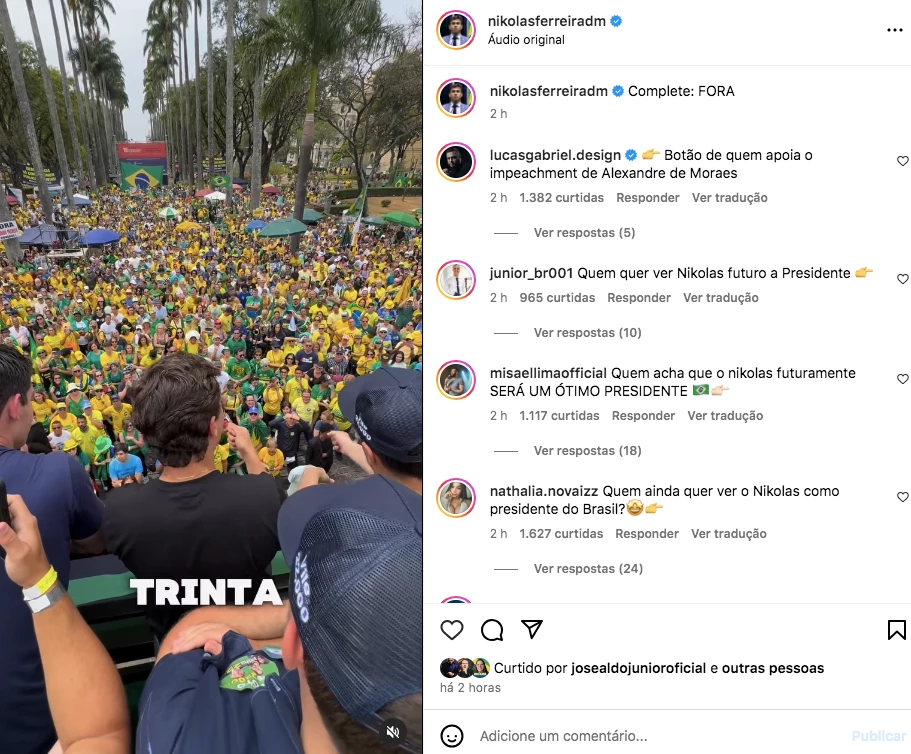911x754 pixels.
Task: Like the post with the heart icon
Action: click(x=451, y=630)
